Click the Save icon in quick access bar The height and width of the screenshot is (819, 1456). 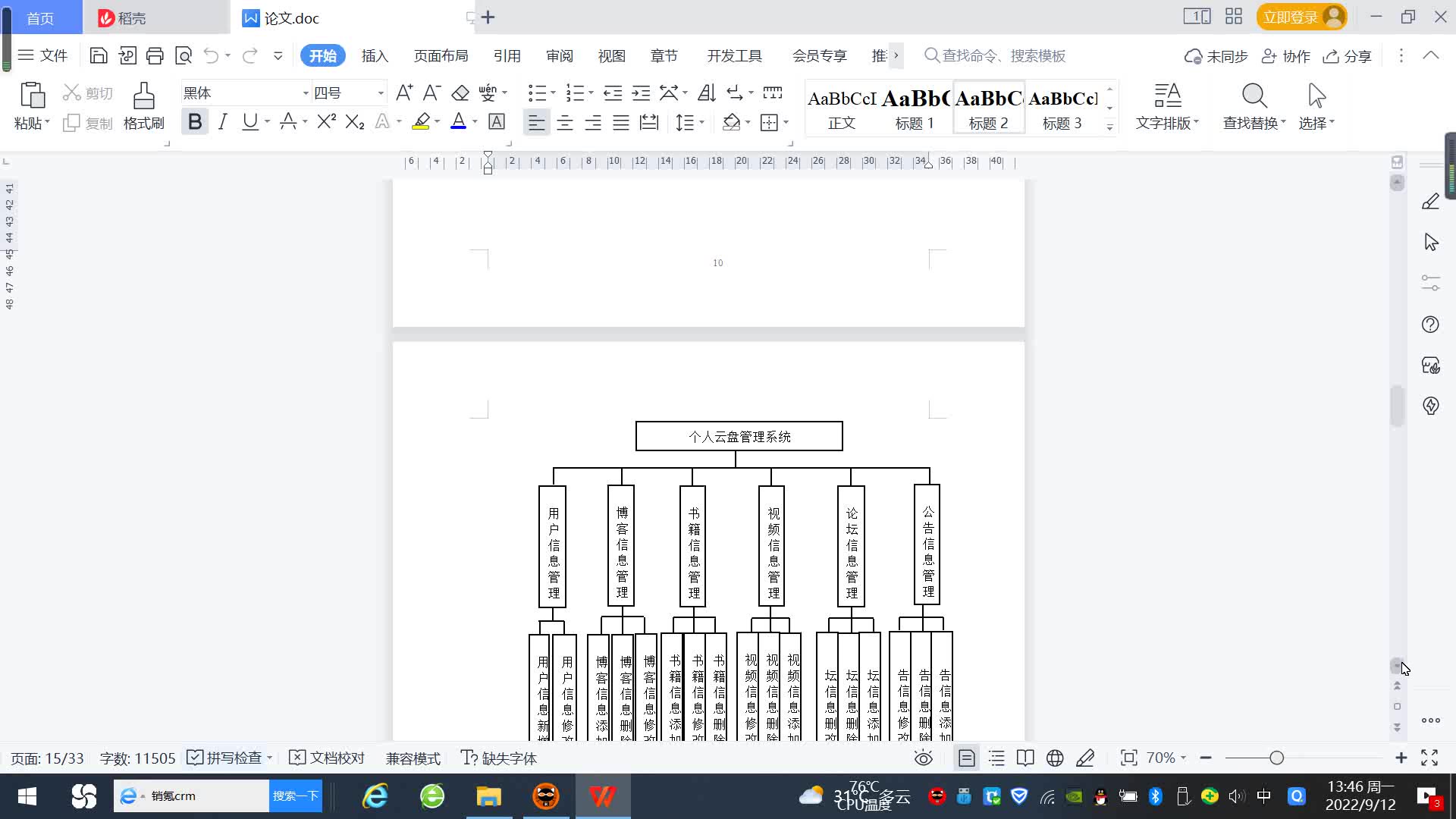click(99, 55)
